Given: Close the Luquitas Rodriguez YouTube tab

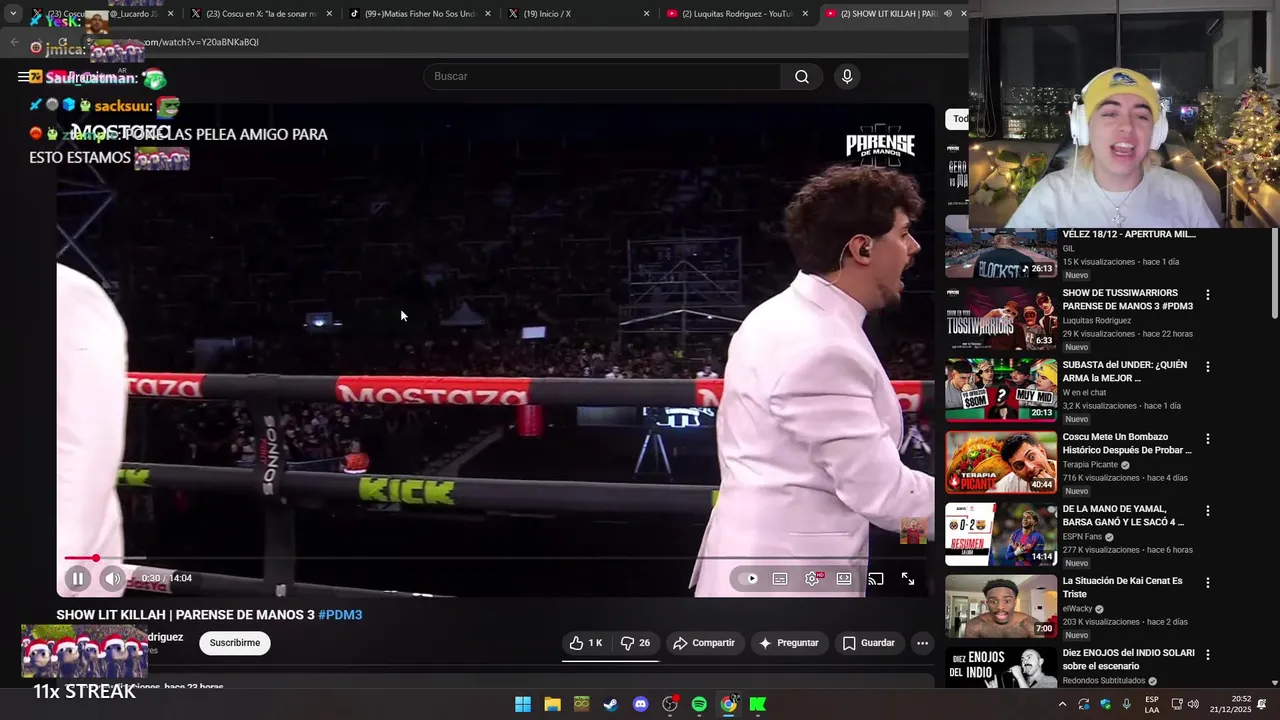Looking at the screenshot, I should pyautogui.click(x=805, y=14).
